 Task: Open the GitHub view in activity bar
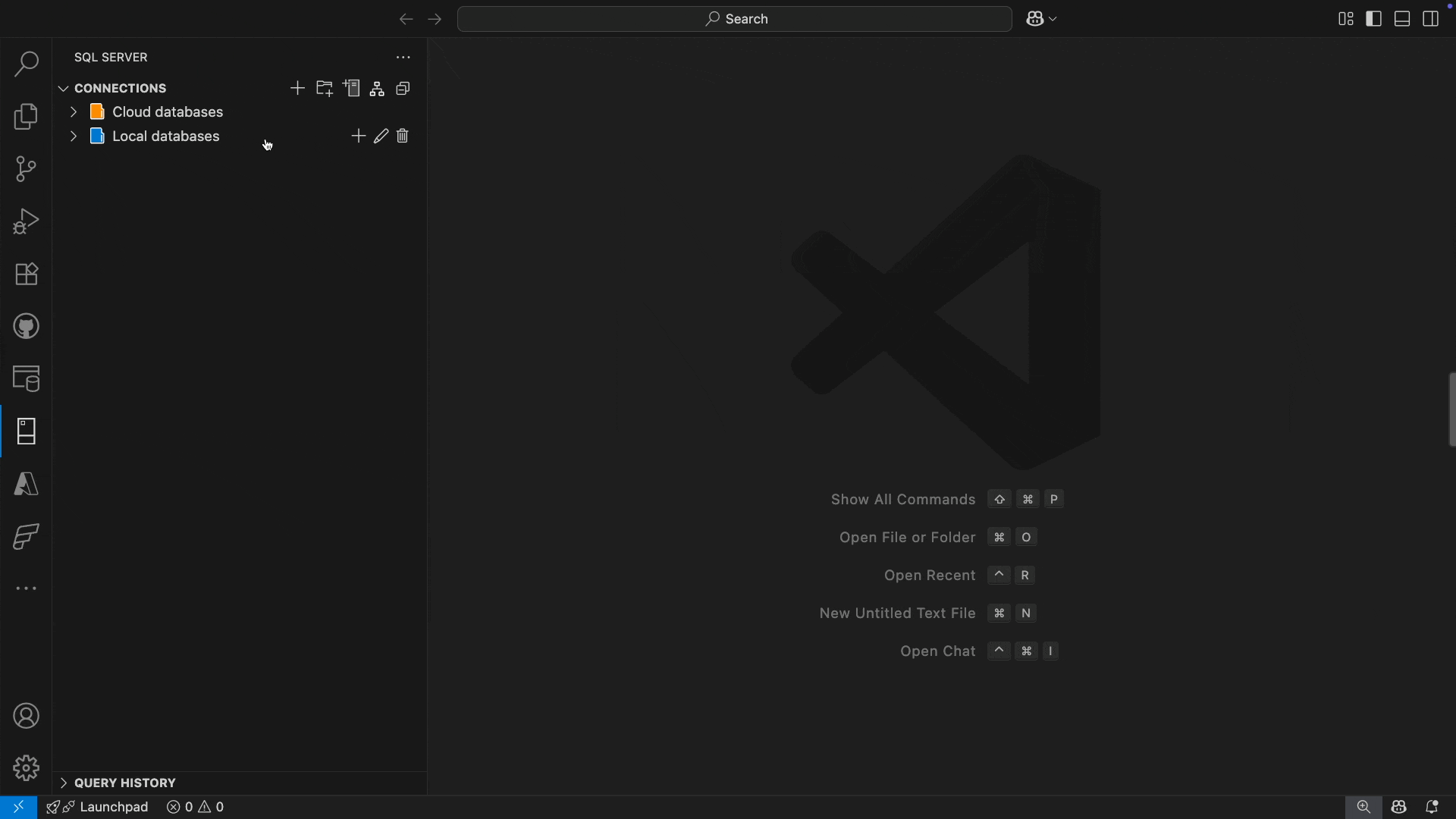point(27,327)
